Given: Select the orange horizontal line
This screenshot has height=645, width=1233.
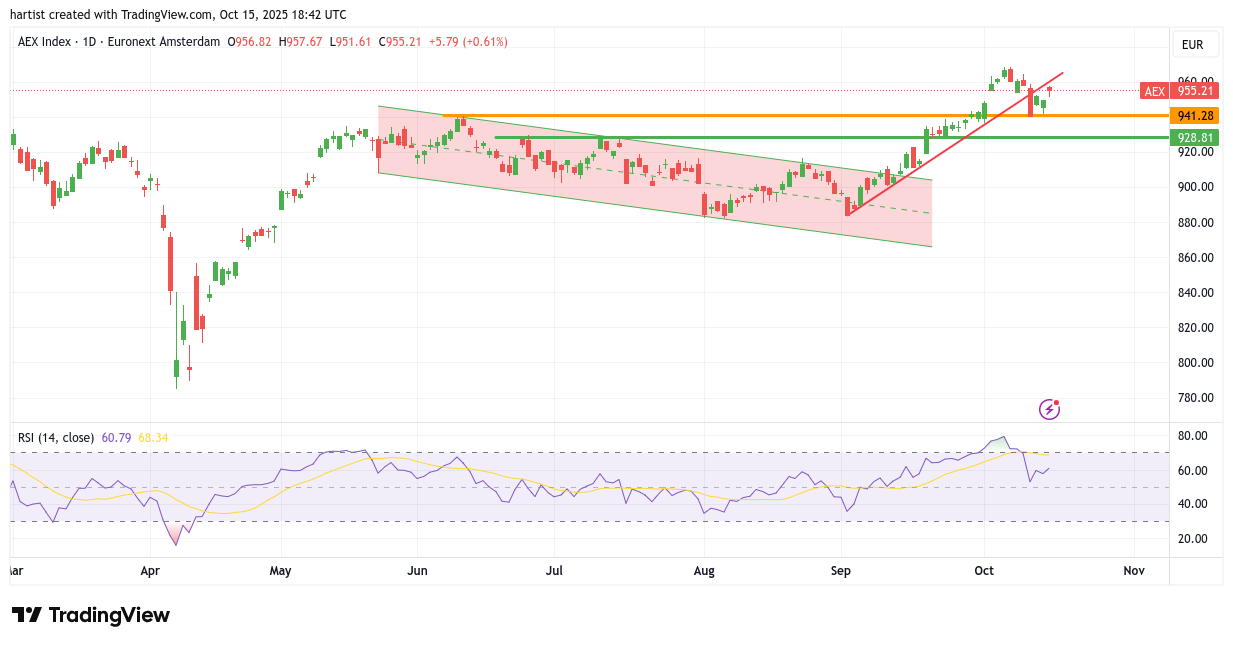Looking at the screenshot, I should (700, 116).
